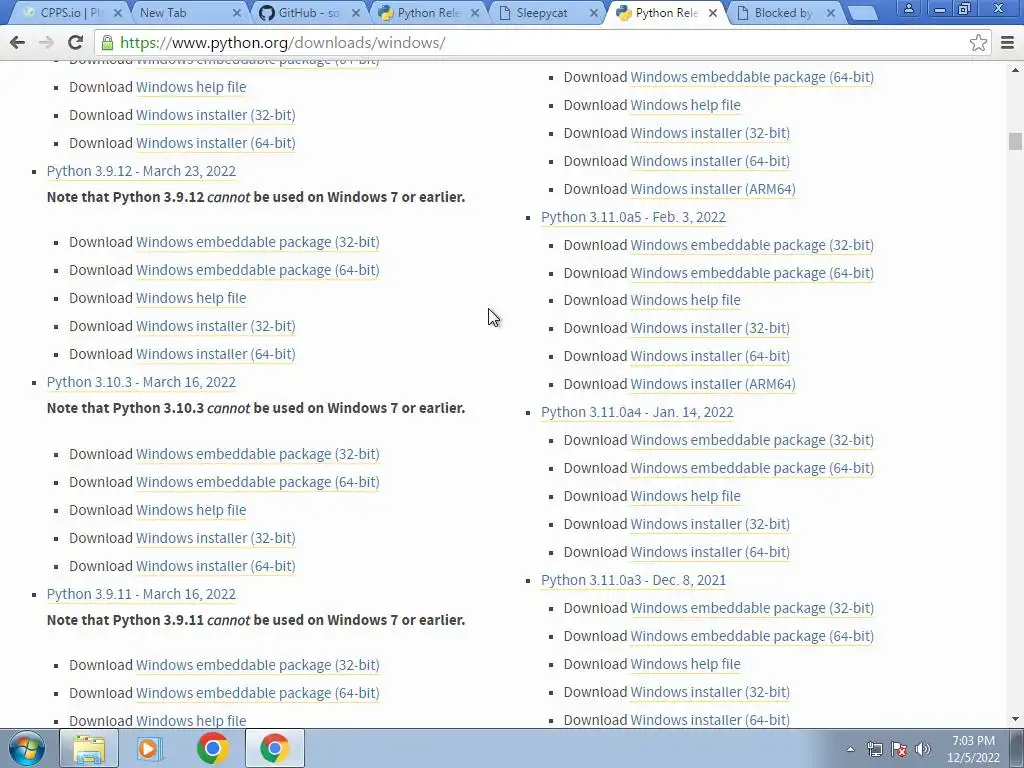Image resolution: width=1024 pixels, height=768 pixels.
Task: Reload the page with the refresh icon
Action: click(75, 42)
